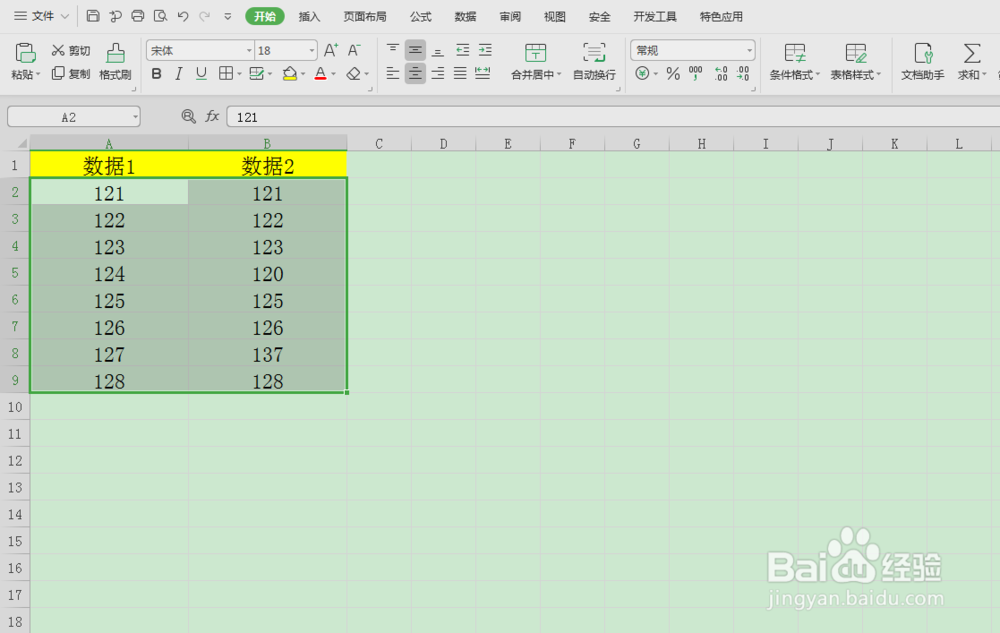This screenshot has width=1000, height=633.
Task: Open the Document Assistant (文档助手)
Action: point(923,61)
